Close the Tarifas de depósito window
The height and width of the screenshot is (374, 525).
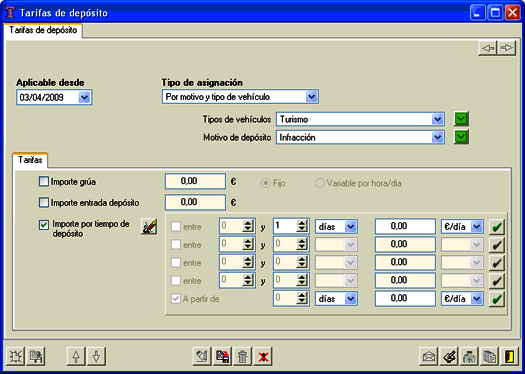click(512, 13)
